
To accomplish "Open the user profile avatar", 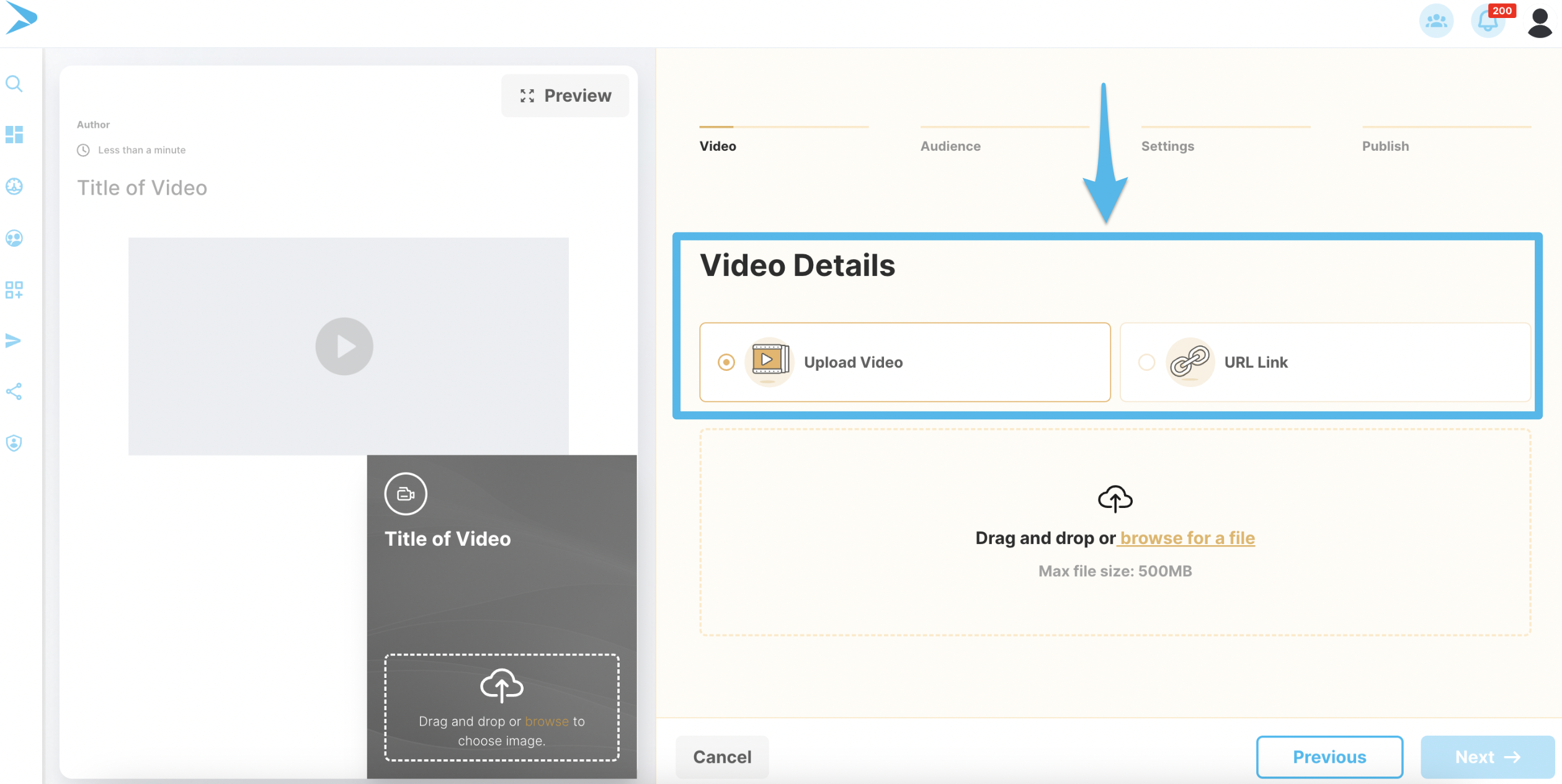I will [1540, 22].
